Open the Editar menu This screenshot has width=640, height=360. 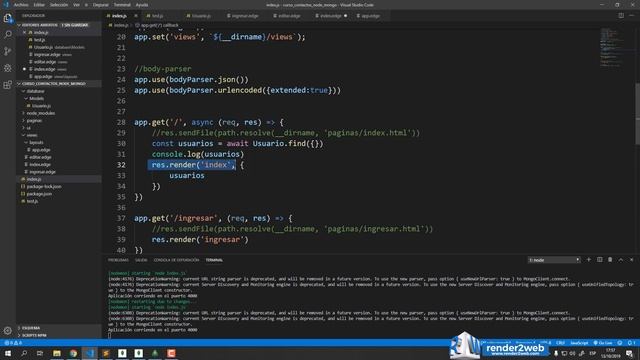coord(39,5)
